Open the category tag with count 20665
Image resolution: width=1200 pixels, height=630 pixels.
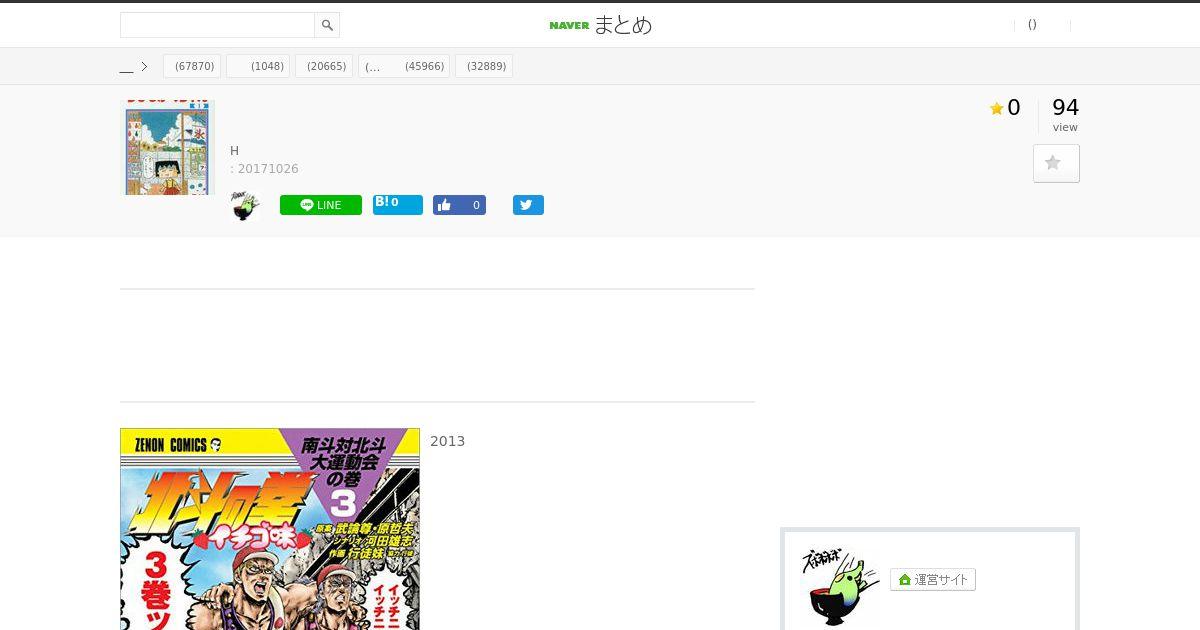point(324,66)
